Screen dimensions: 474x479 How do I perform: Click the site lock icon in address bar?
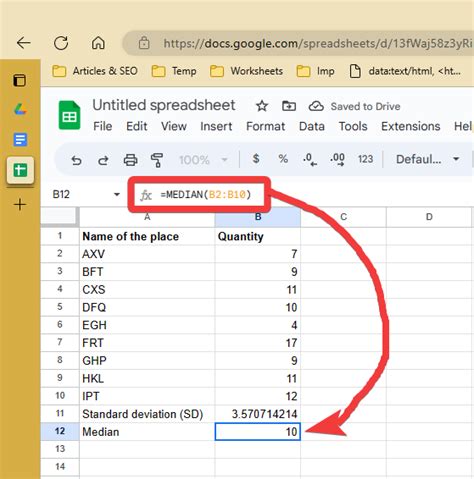144,43
